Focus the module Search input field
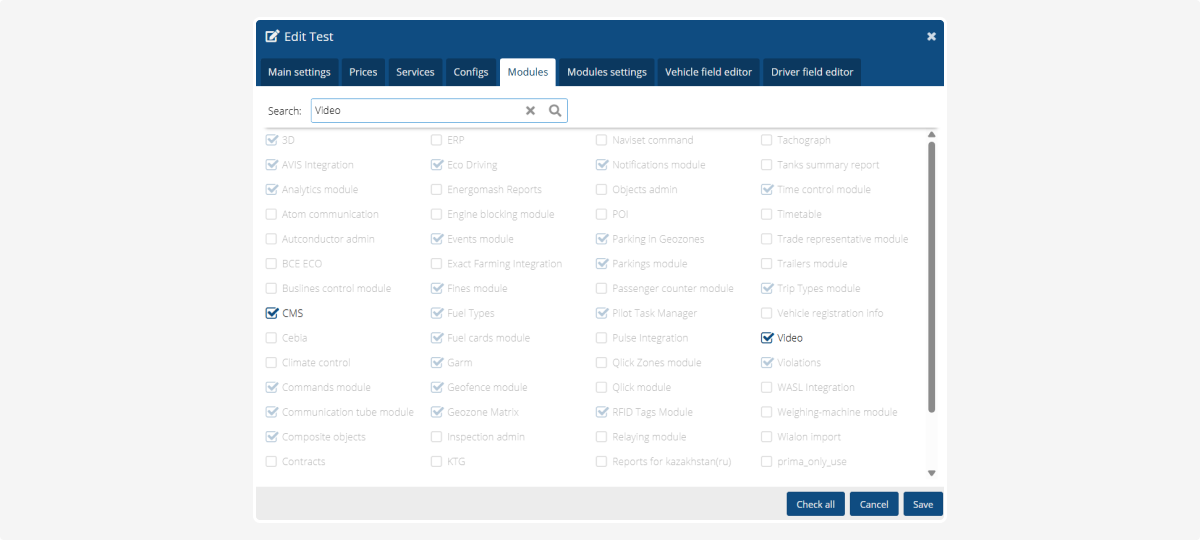 coord(415,111)
